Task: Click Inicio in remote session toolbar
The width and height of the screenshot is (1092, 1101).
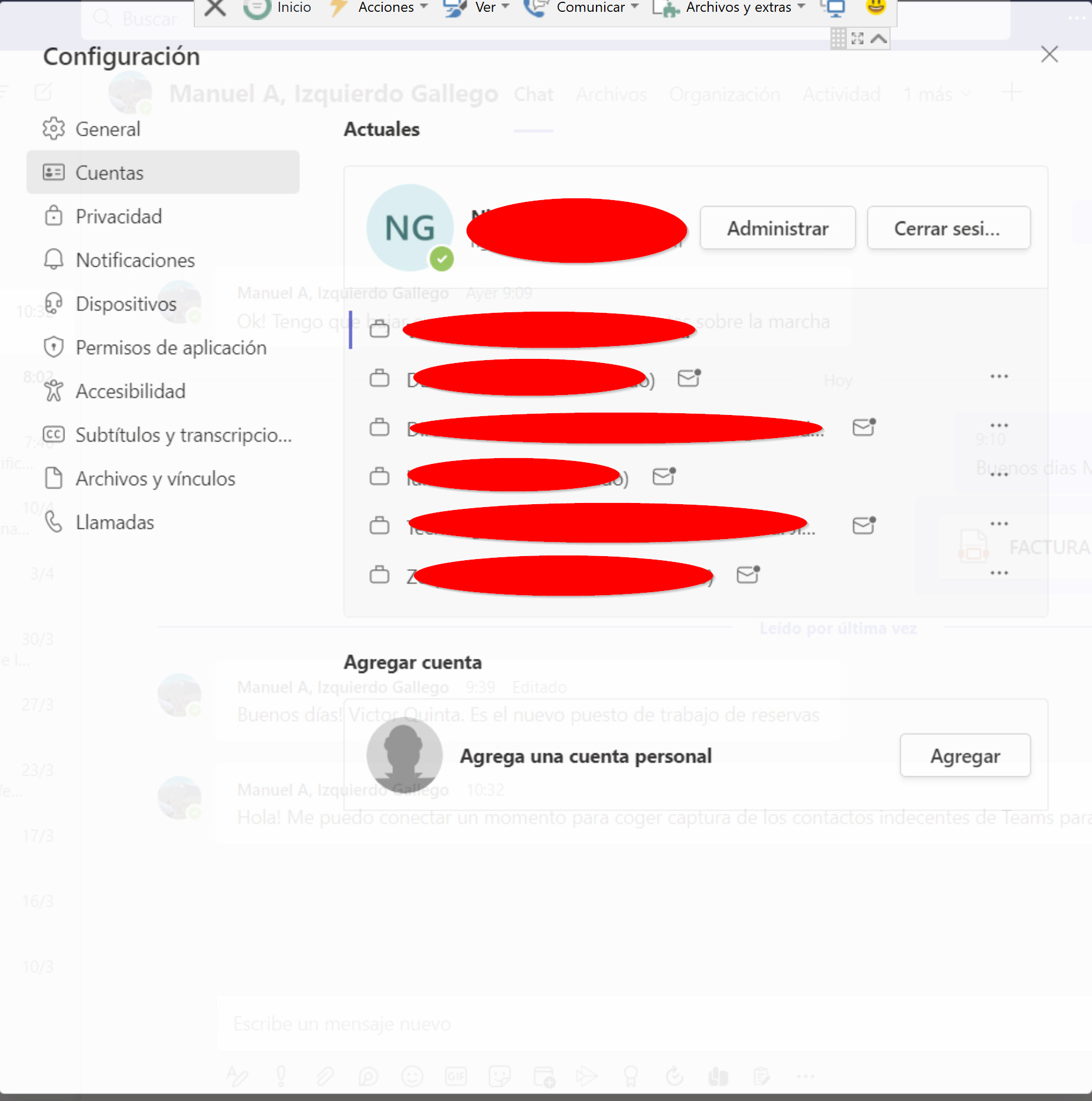Action: click(278, 8)
